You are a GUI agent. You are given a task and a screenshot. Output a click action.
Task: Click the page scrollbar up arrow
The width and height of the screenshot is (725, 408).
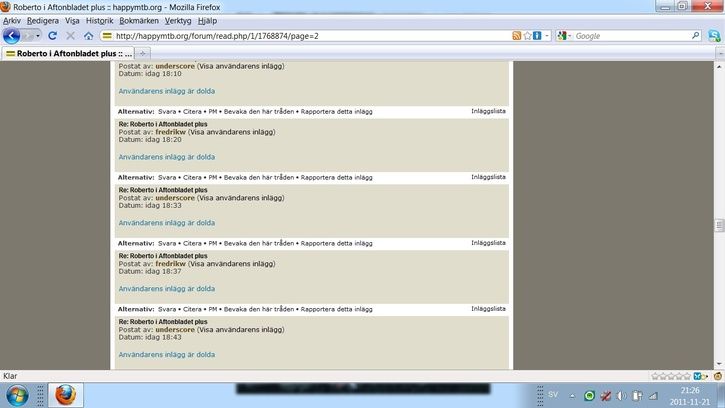(719, 67)
